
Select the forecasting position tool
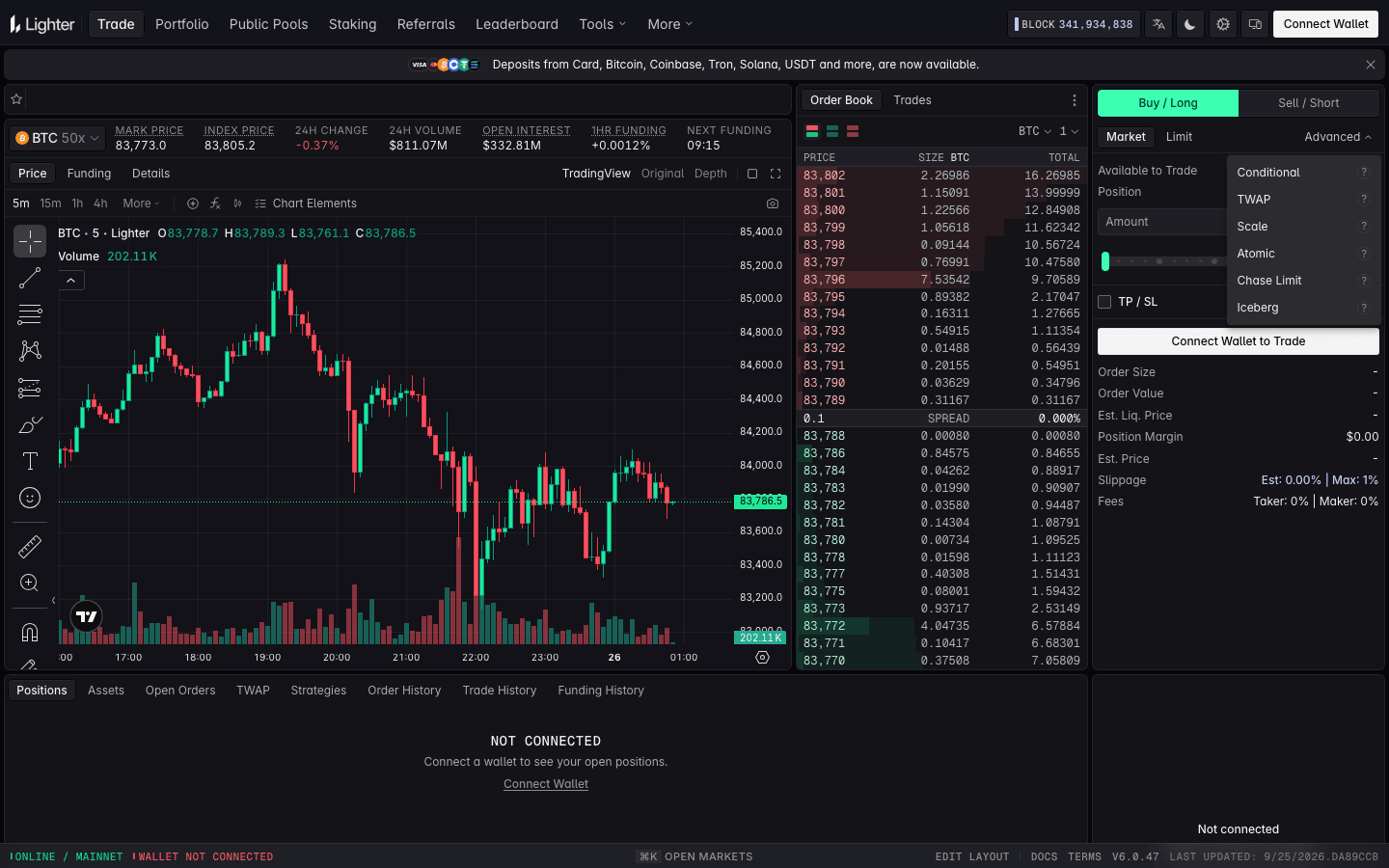(x=30, y=388)
